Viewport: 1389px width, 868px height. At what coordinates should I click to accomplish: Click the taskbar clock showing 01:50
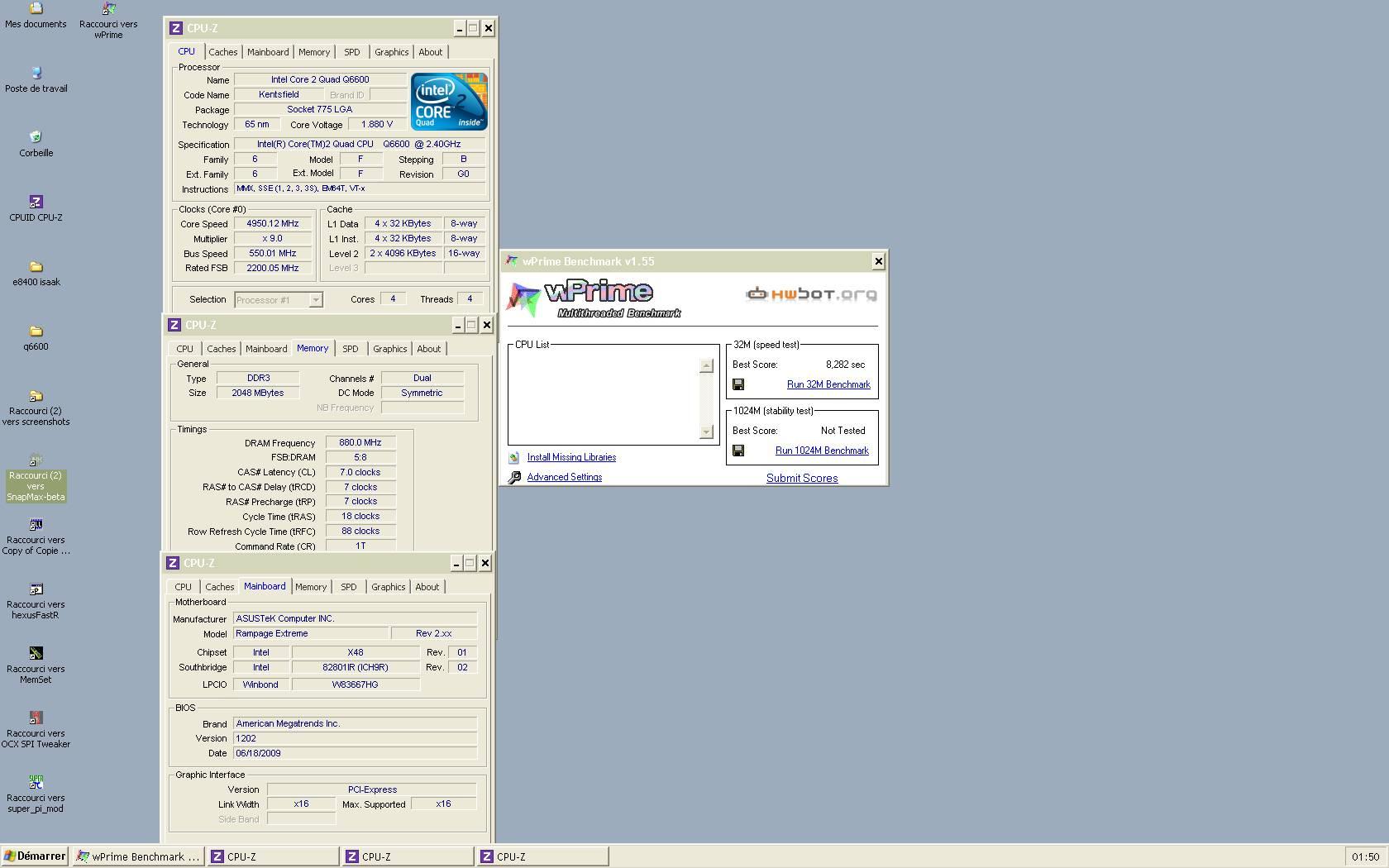(x=1365, y=857)
